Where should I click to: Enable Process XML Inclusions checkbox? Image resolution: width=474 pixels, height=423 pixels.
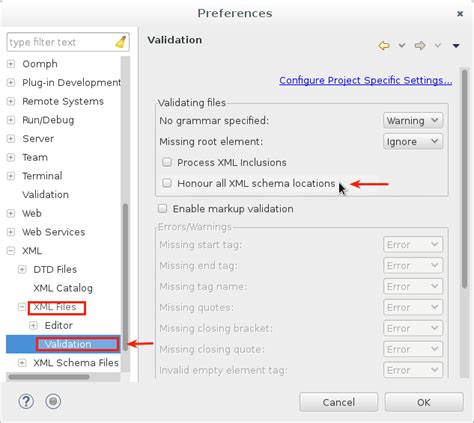pos(167,162)
